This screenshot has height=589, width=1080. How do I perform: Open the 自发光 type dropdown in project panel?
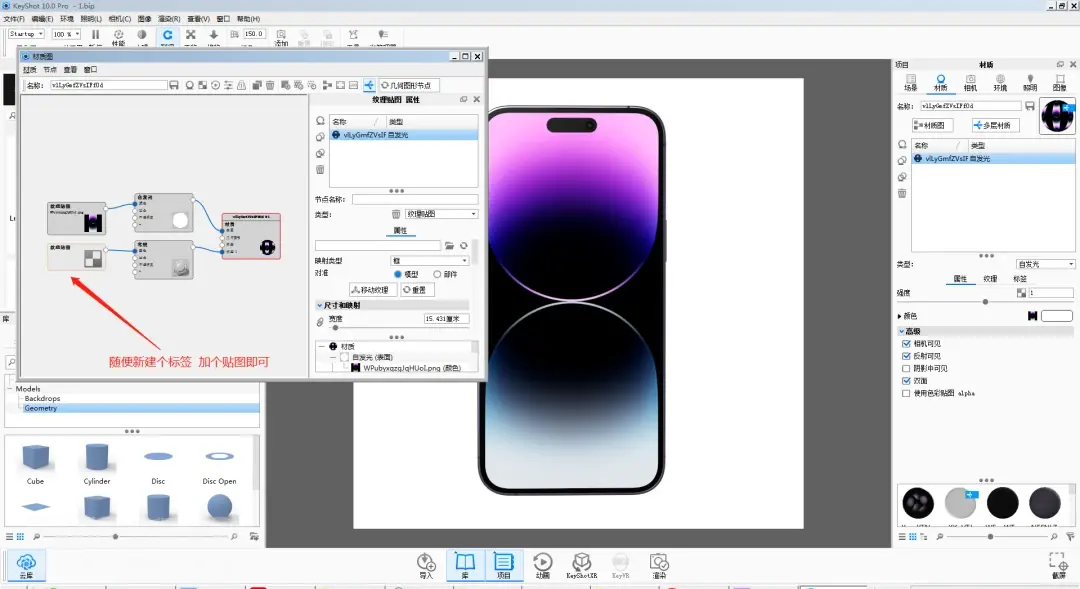point(1046,265)
